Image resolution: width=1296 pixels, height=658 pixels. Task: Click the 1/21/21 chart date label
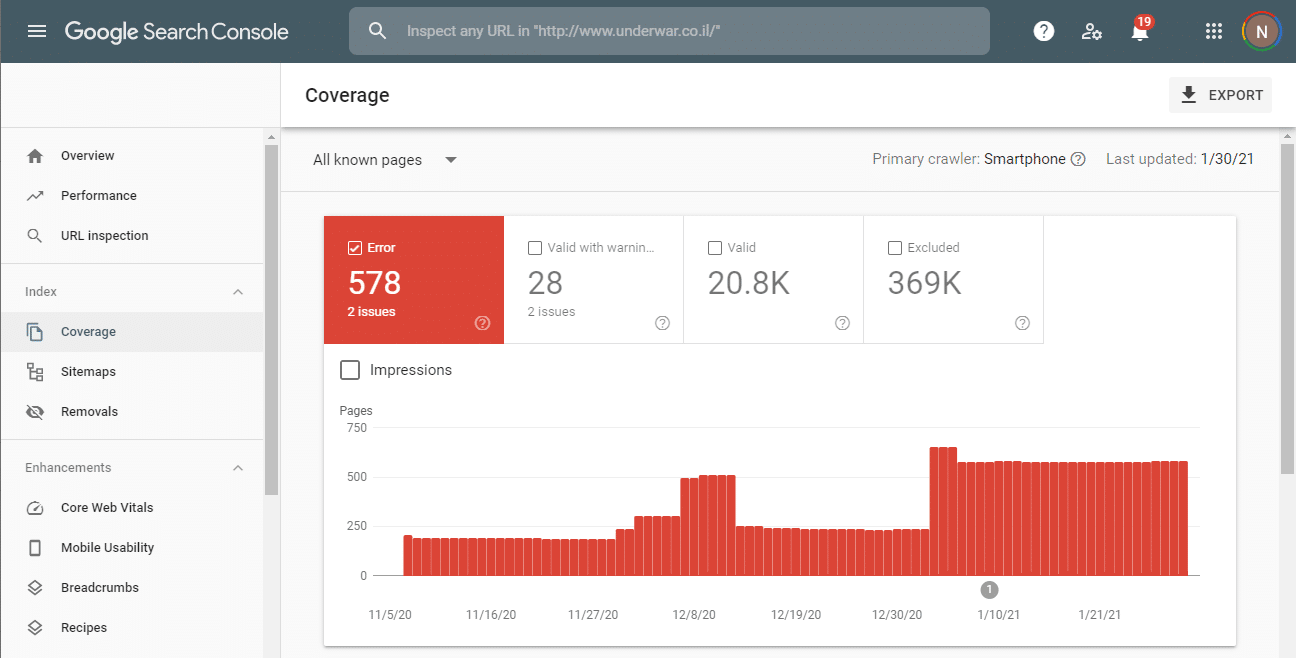(x=1101, y=615)
